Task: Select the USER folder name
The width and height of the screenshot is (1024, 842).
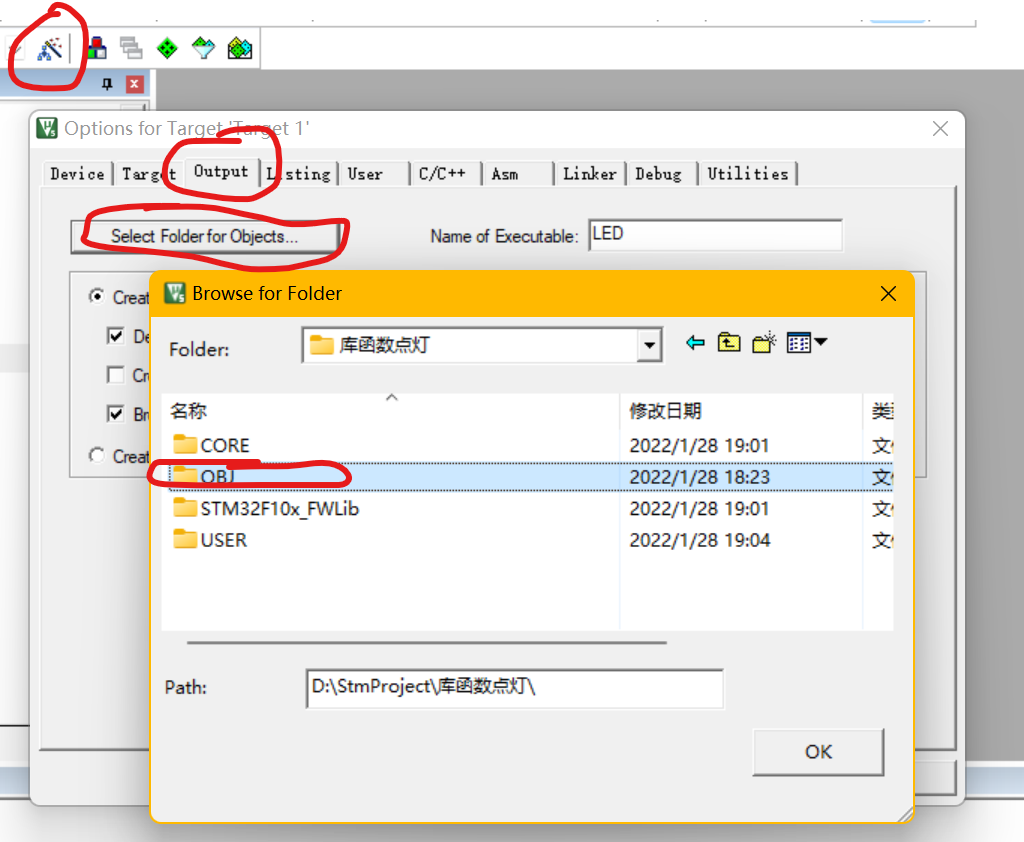Action: pos(224,540)
